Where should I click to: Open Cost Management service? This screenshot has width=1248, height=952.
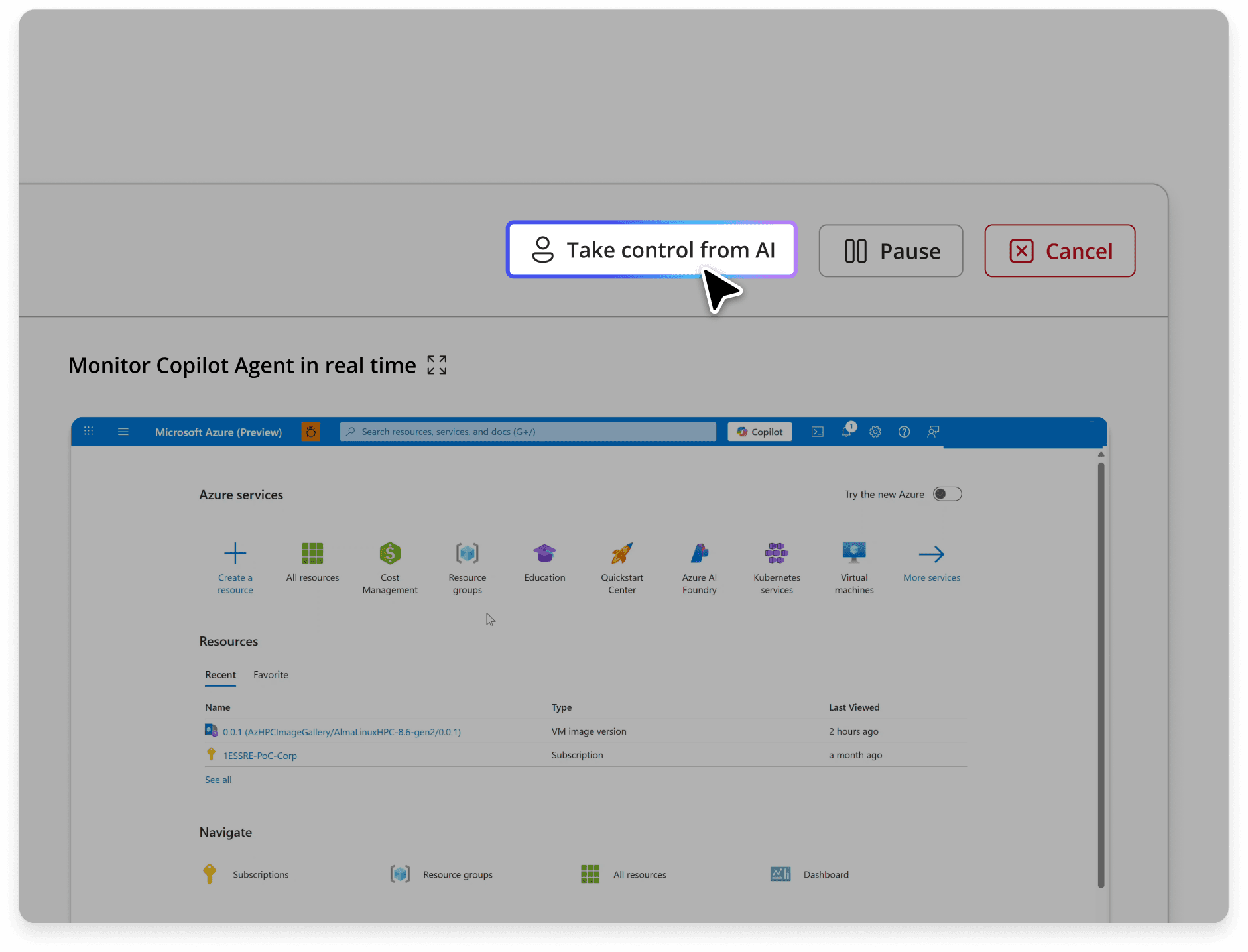pyautogui.click(x=390, y=568)
